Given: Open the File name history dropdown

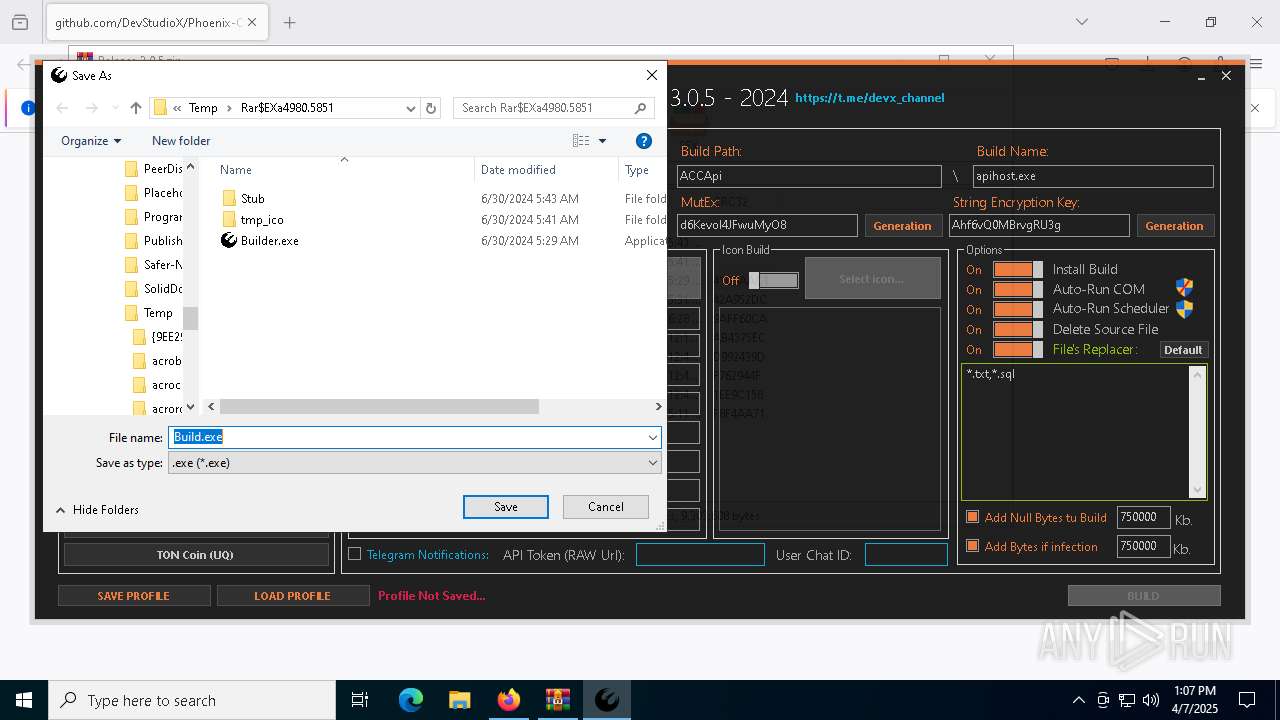Looking at the screenshot, I should tap(653, 437).
